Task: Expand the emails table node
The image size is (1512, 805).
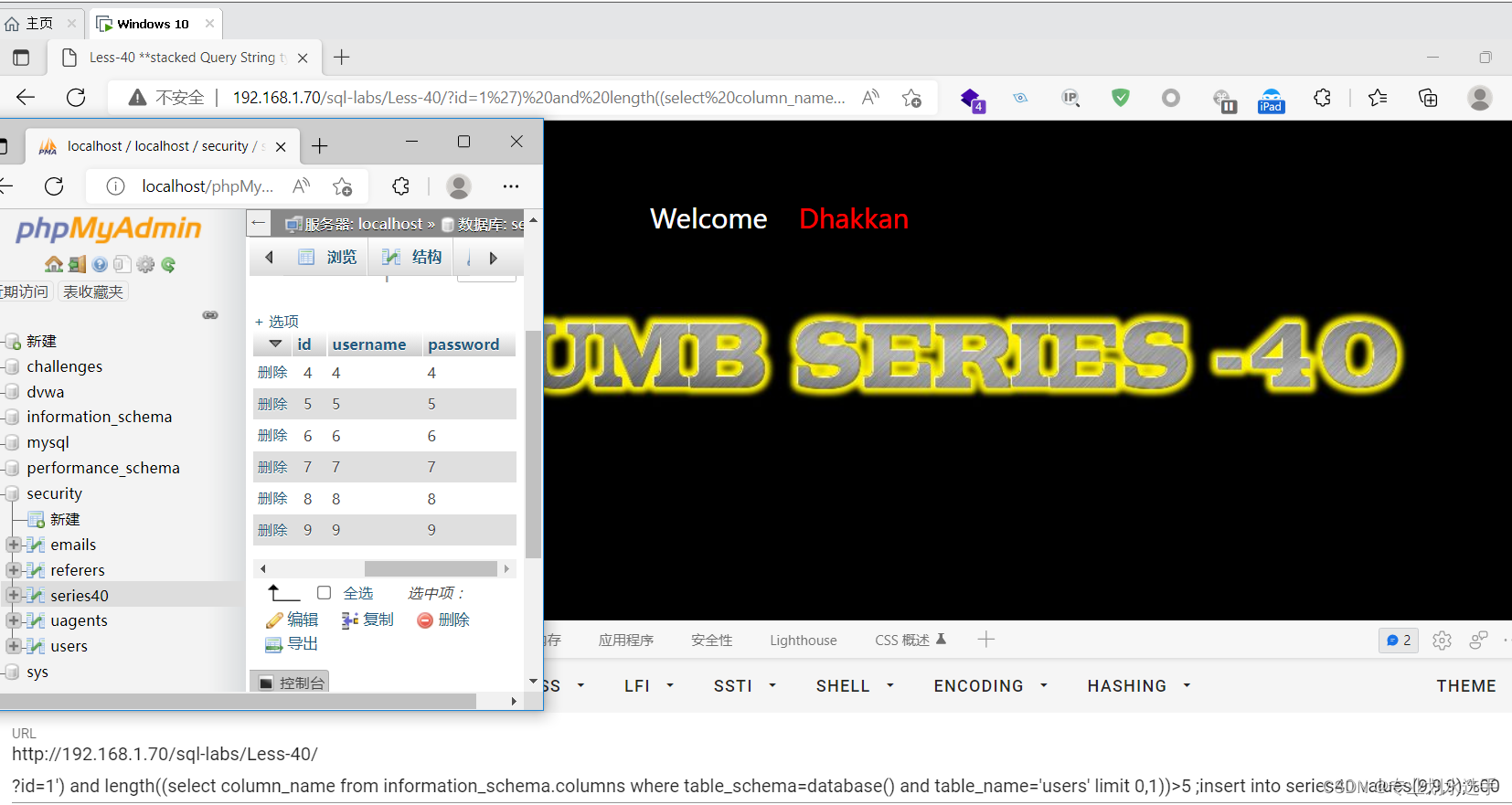Action: tap(14, 545)
